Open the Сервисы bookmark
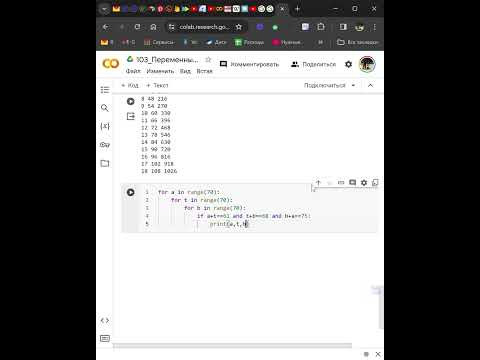Screen dimensions: 480x360 point(159,42)
